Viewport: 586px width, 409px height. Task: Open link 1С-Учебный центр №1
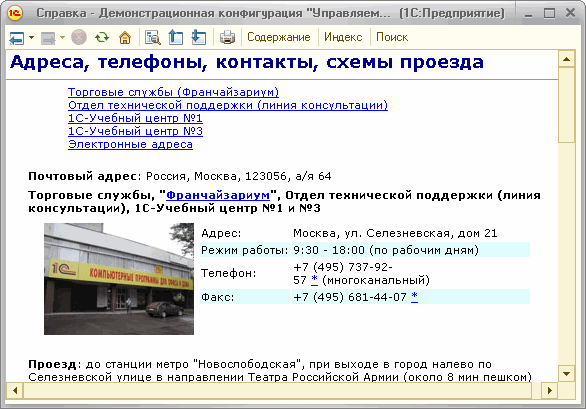click(x=135, y=118)
